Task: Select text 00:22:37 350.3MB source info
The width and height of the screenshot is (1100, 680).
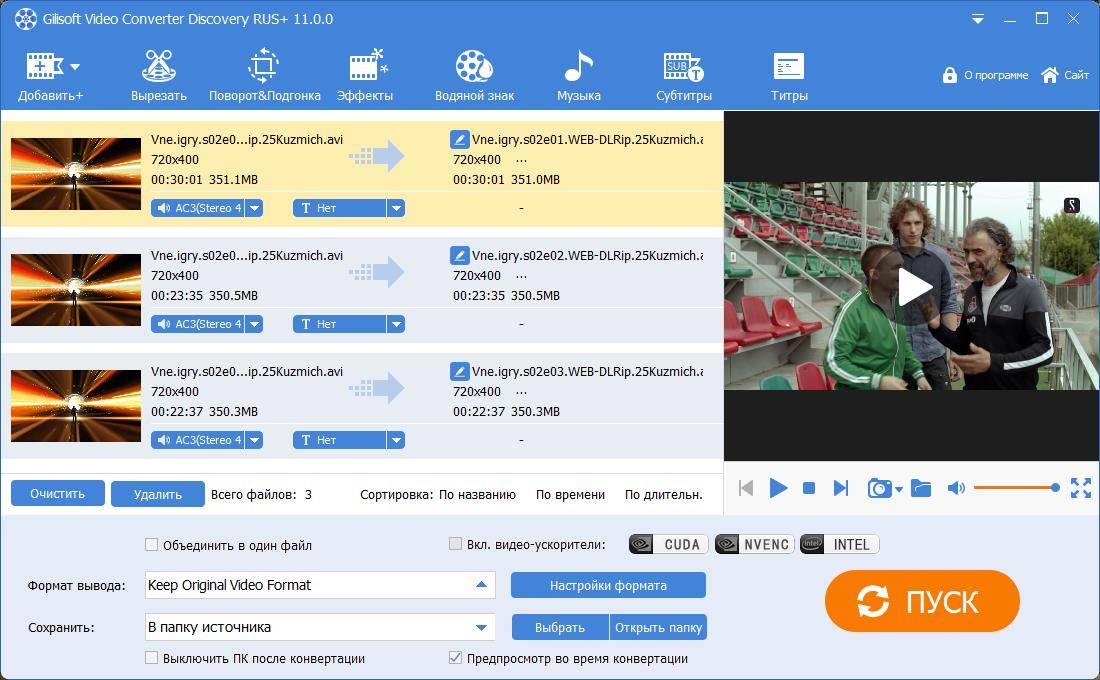Action: click(204, 411)
